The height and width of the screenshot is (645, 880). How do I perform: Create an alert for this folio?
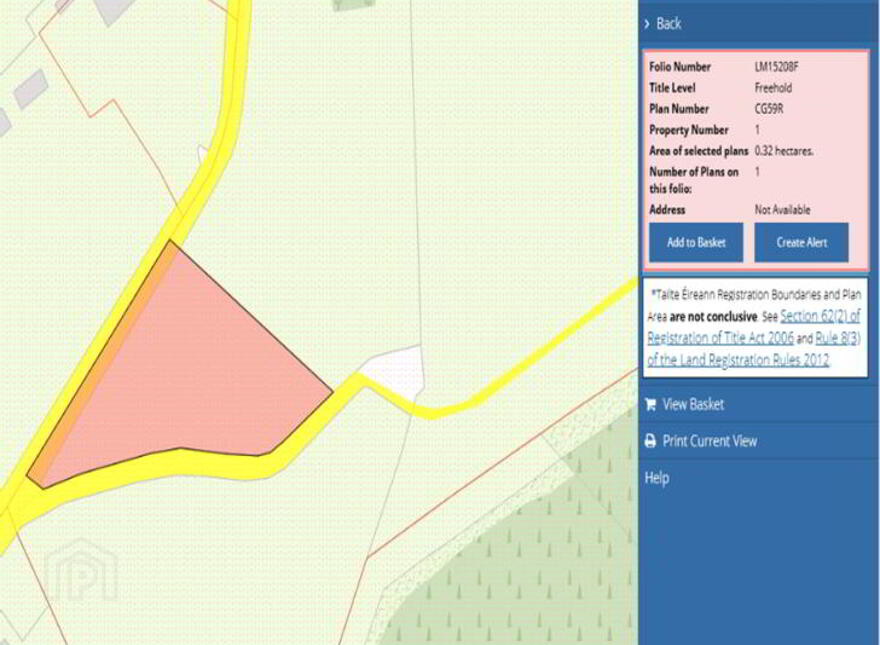pos(801,243)
